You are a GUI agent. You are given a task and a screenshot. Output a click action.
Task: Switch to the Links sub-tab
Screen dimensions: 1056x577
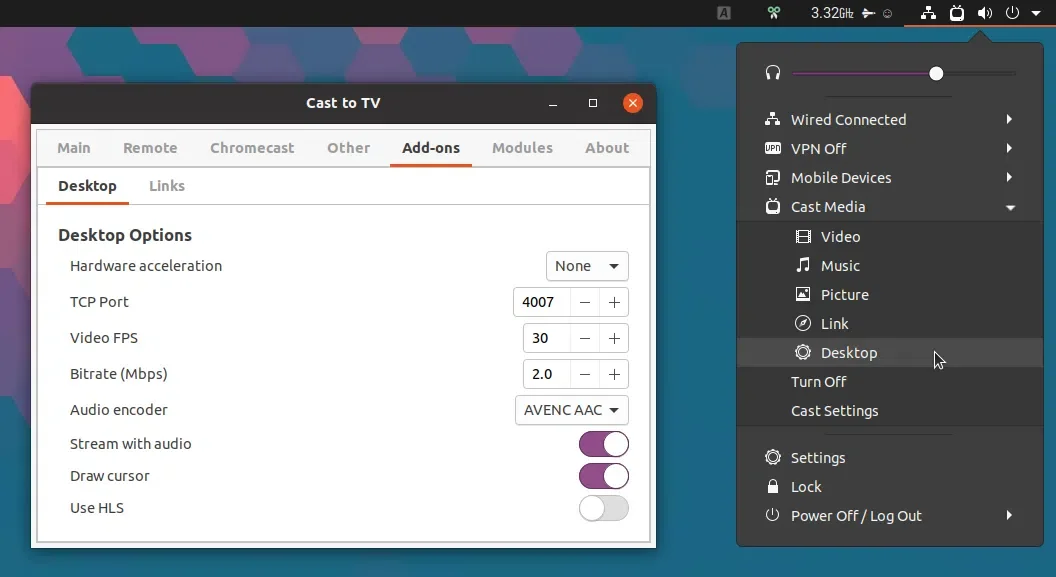167,186
